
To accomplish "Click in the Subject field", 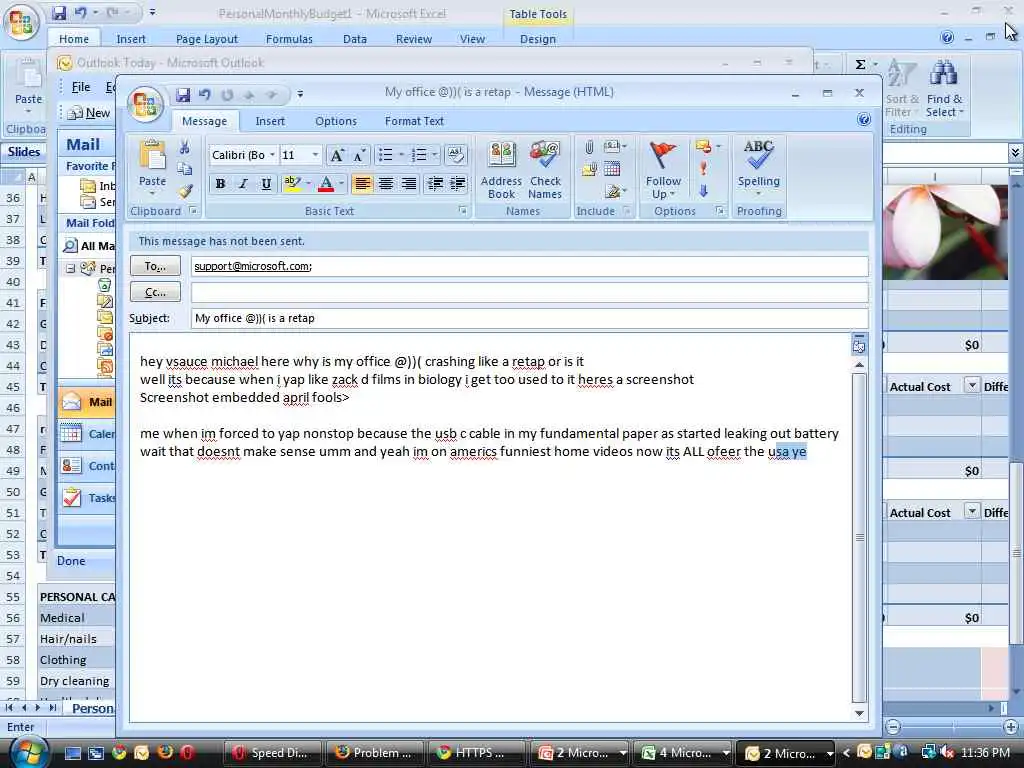I will click(530, 318).
